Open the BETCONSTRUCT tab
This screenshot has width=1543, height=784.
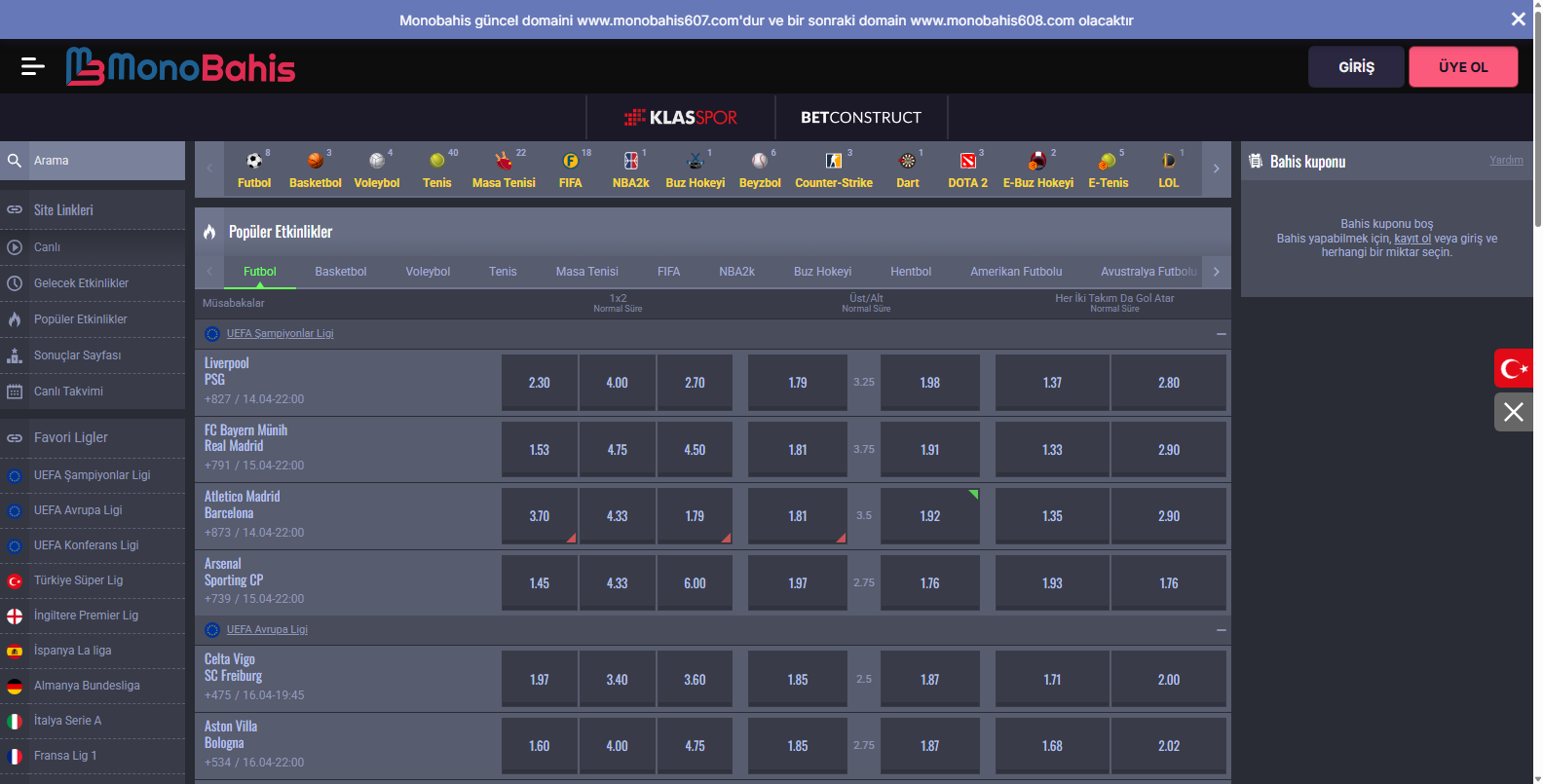point(860,118)
